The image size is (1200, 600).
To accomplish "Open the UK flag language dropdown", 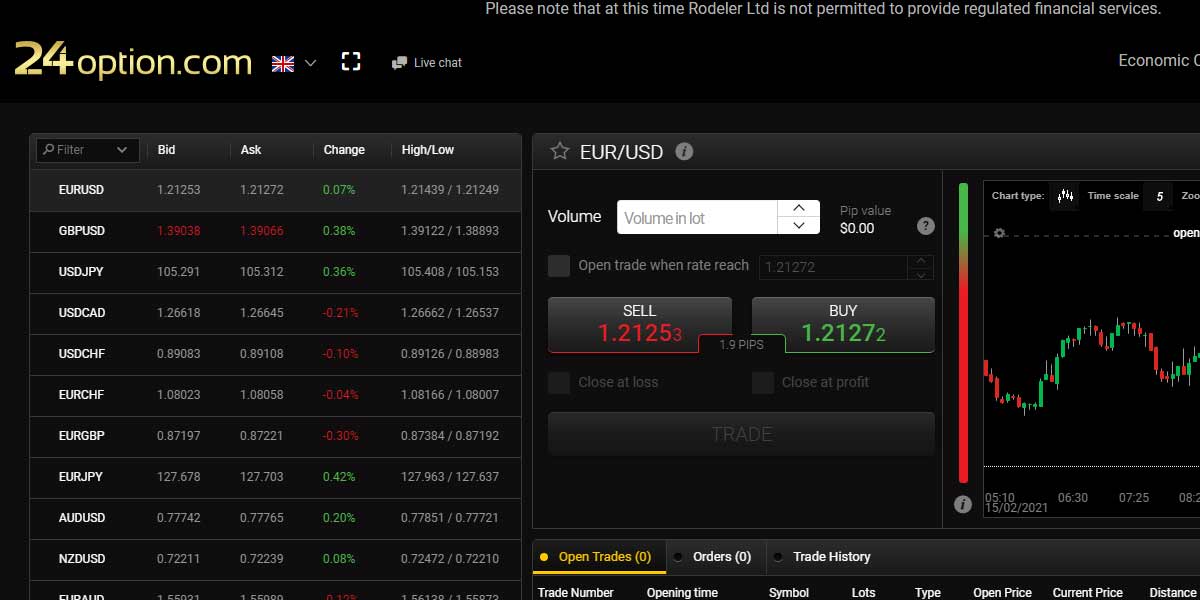I will pos(294,63).
